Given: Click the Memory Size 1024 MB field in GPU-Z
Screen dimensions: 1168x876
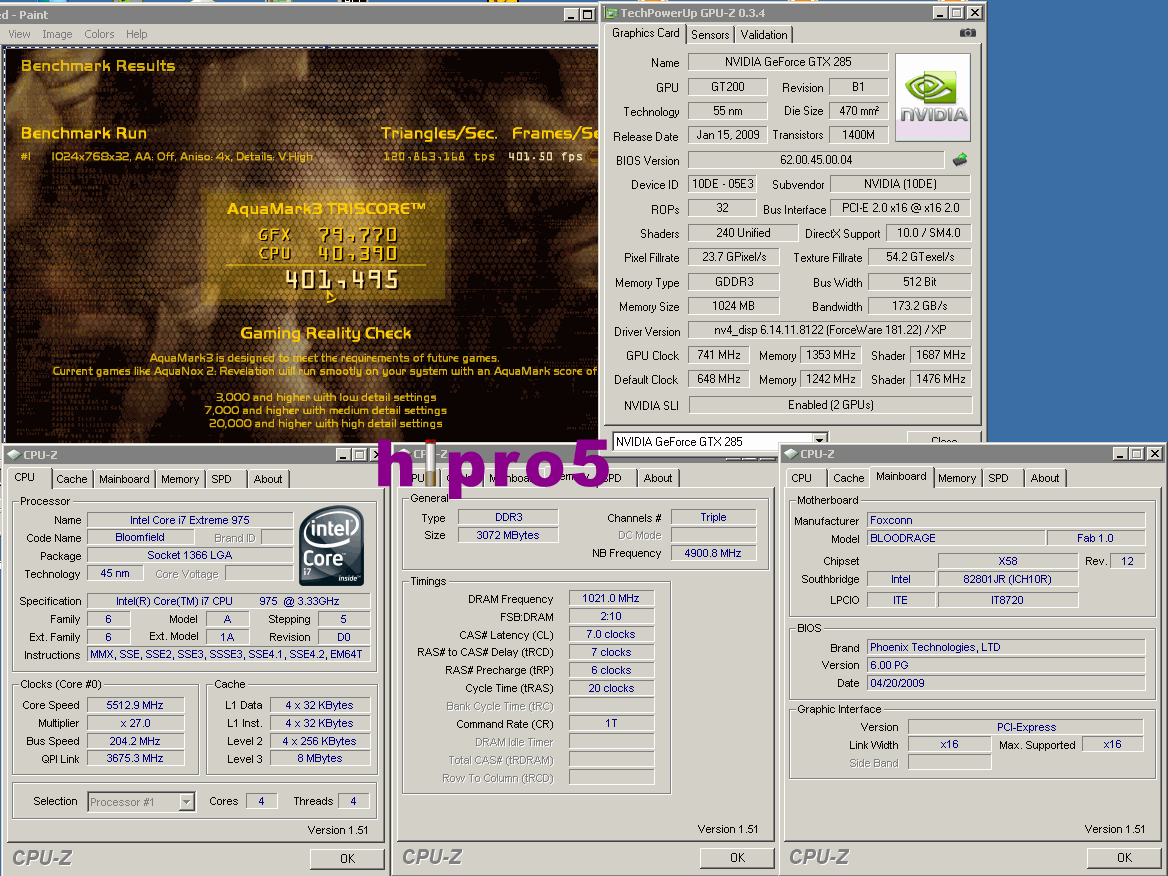Looking at the screenshot, I should coord(733,306).
